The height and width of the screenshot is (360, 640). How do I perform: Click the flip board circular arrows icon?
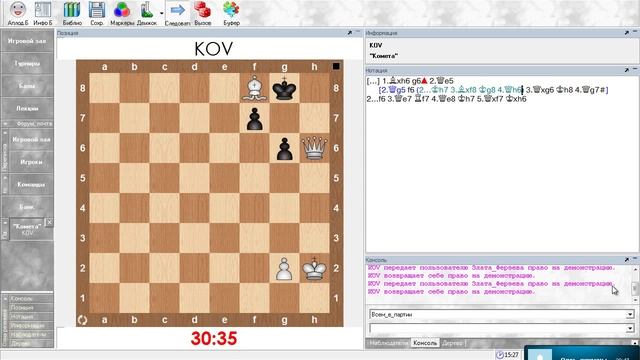[82, 320]
